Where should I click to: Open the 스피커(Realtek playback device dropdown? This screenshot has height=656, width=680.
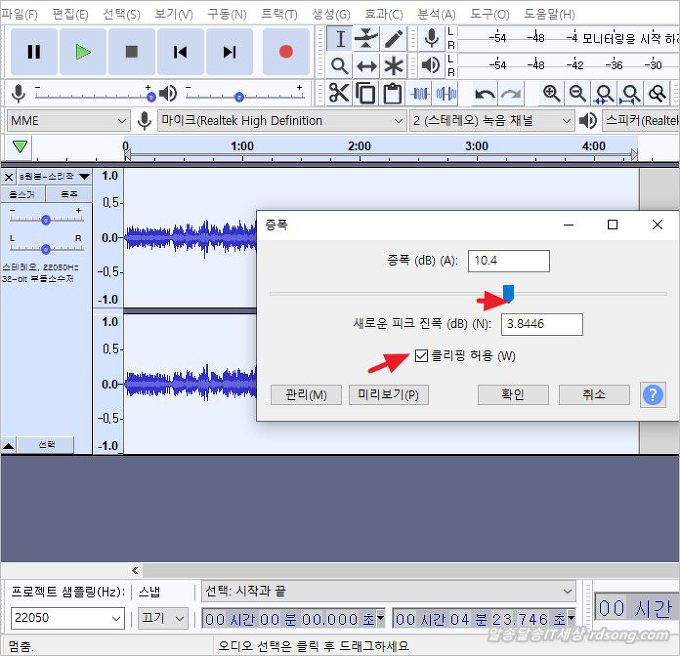[641, 121]
